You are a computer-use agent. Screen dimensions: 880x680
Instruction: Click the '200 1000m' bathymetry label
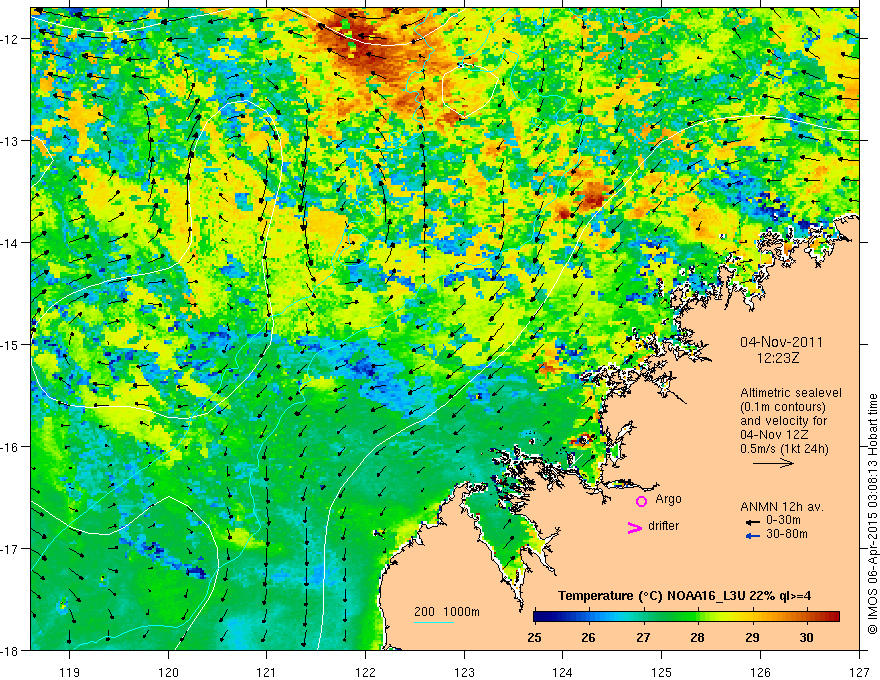click(x=447, y=612)
